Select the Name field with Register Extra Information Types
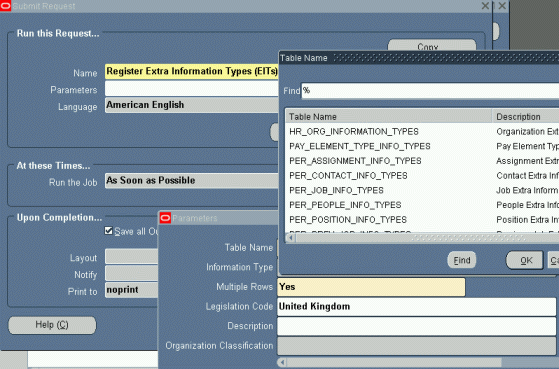The image size is (559, 369). [x=191, y=72]
